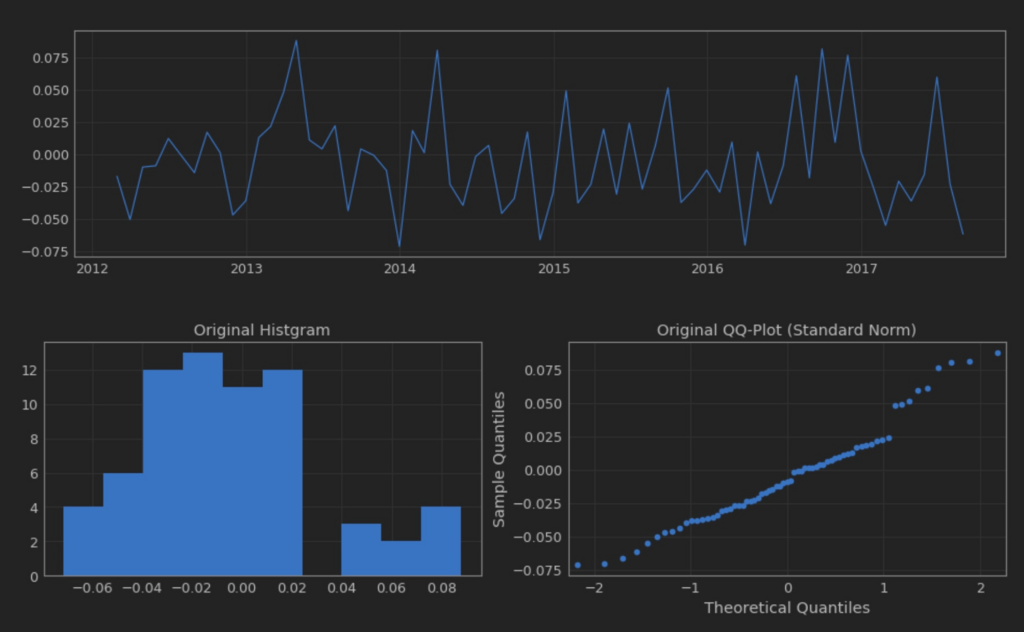Select the −0.025 tick on the QQ-plot y-axis
The image size is (1024, 632).
tap(537, 504)
